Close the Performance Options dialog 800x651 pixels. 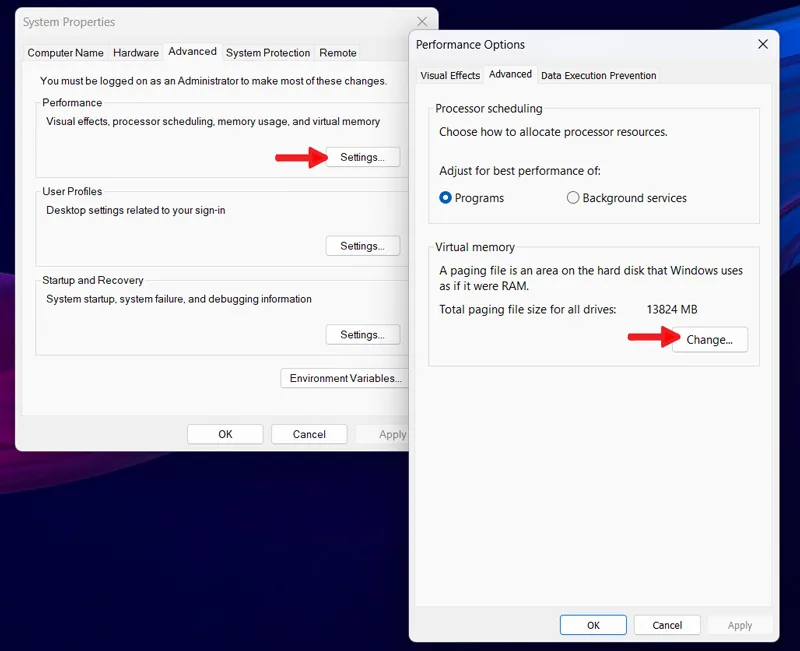point(763,44)
